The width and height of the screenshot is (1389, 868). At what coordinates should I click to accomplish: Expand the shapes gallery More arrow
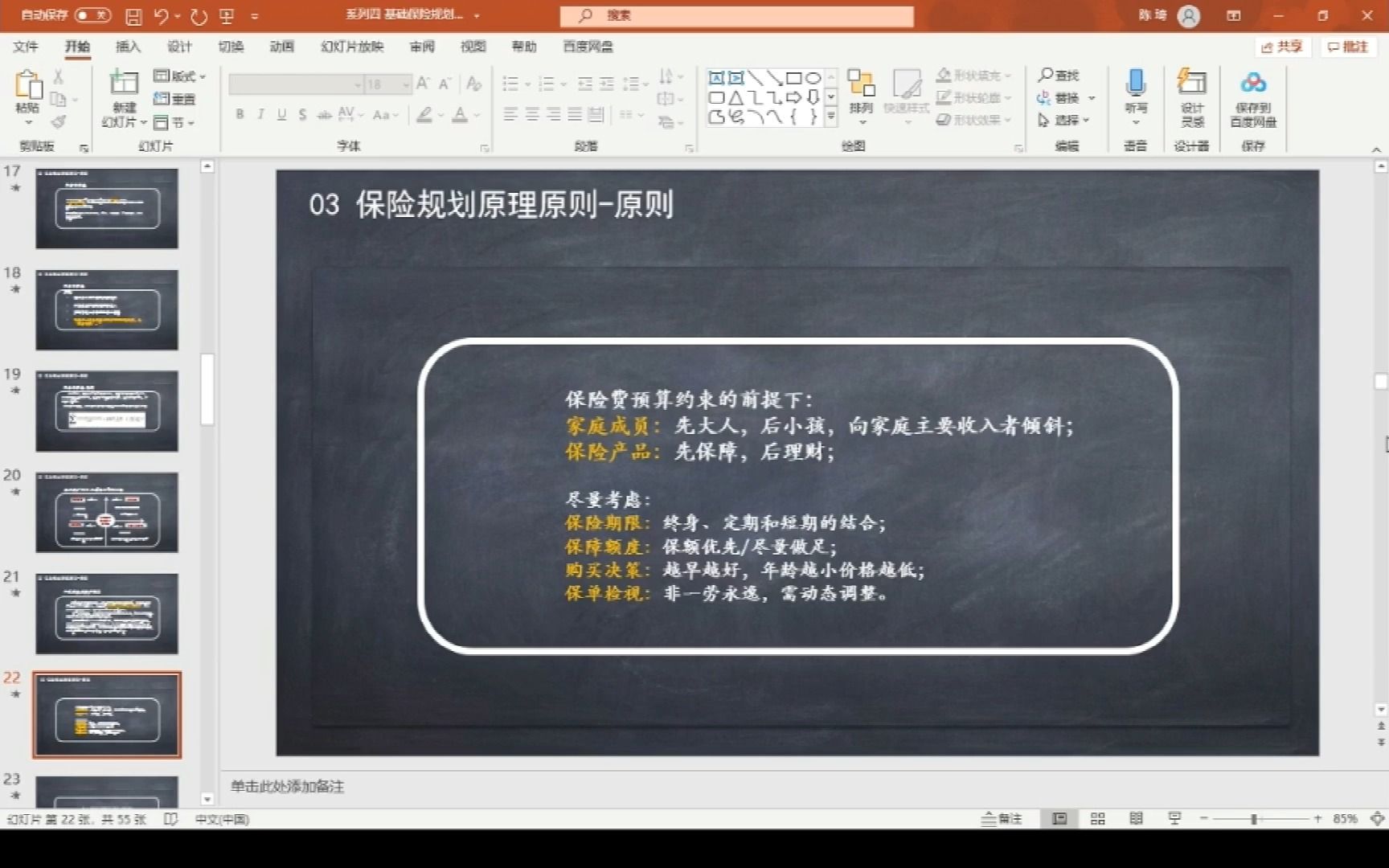tap(831, 117)
